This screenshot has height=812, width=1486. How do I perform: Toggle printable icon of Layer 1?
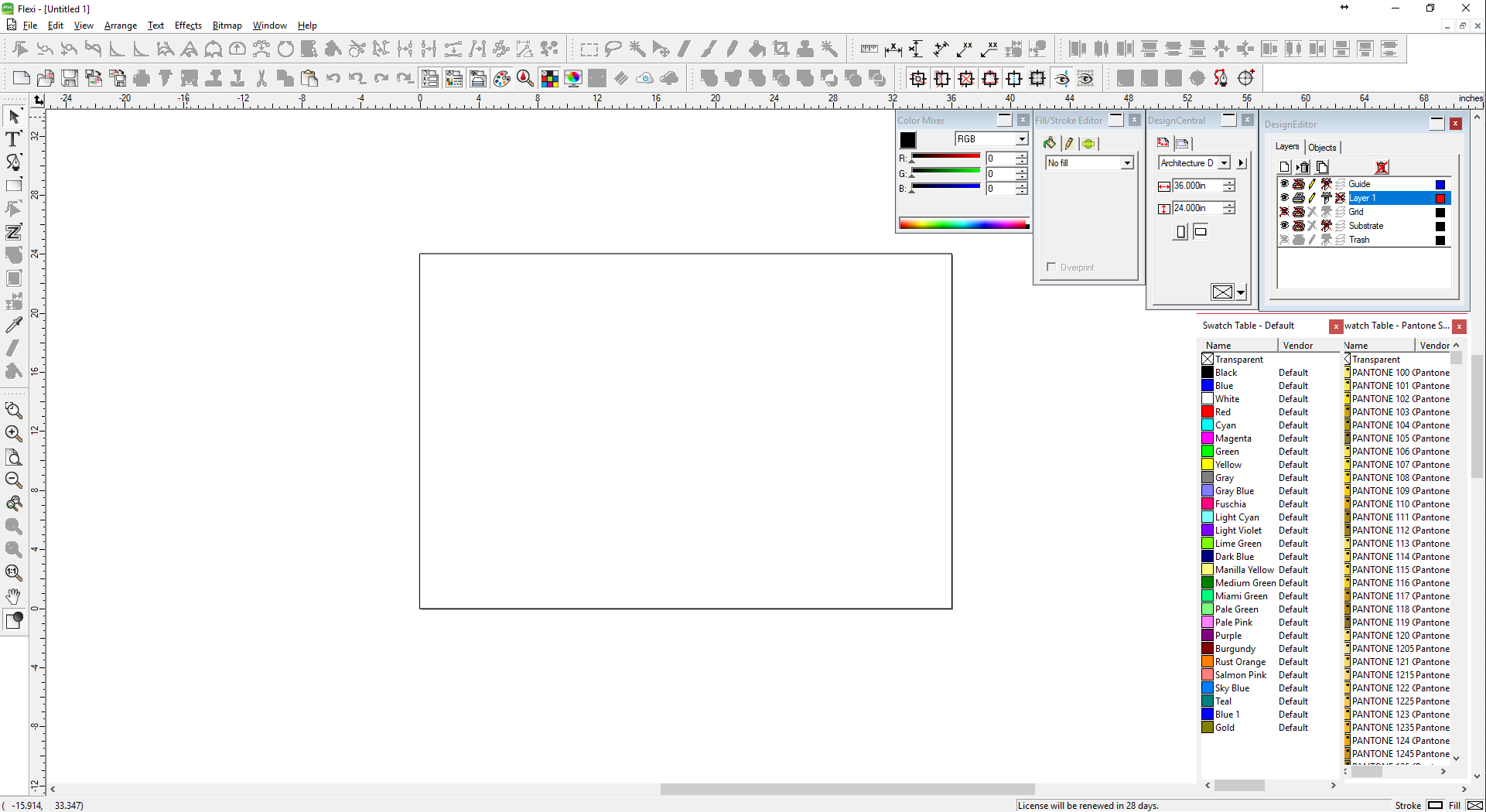tap(1299, 198)
